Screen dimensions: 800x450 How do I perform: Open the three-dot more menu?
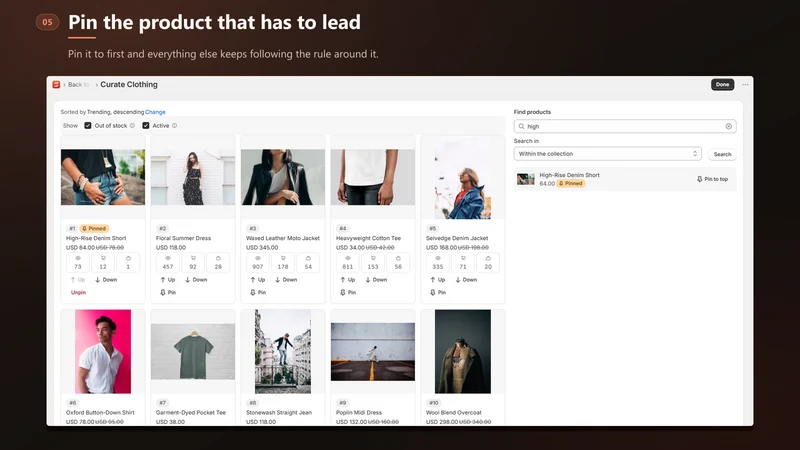pyautogui.click(x=745, y=85)
